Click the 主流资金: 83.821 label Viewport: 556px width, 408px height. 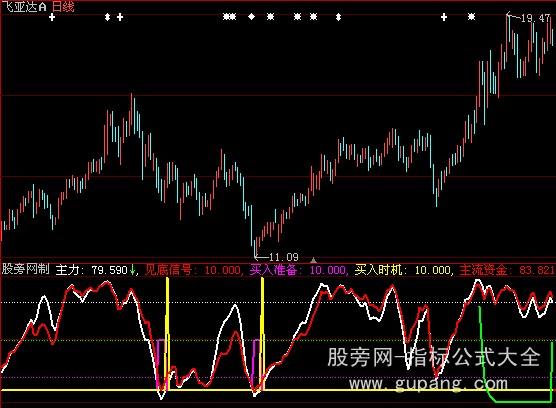507,270
